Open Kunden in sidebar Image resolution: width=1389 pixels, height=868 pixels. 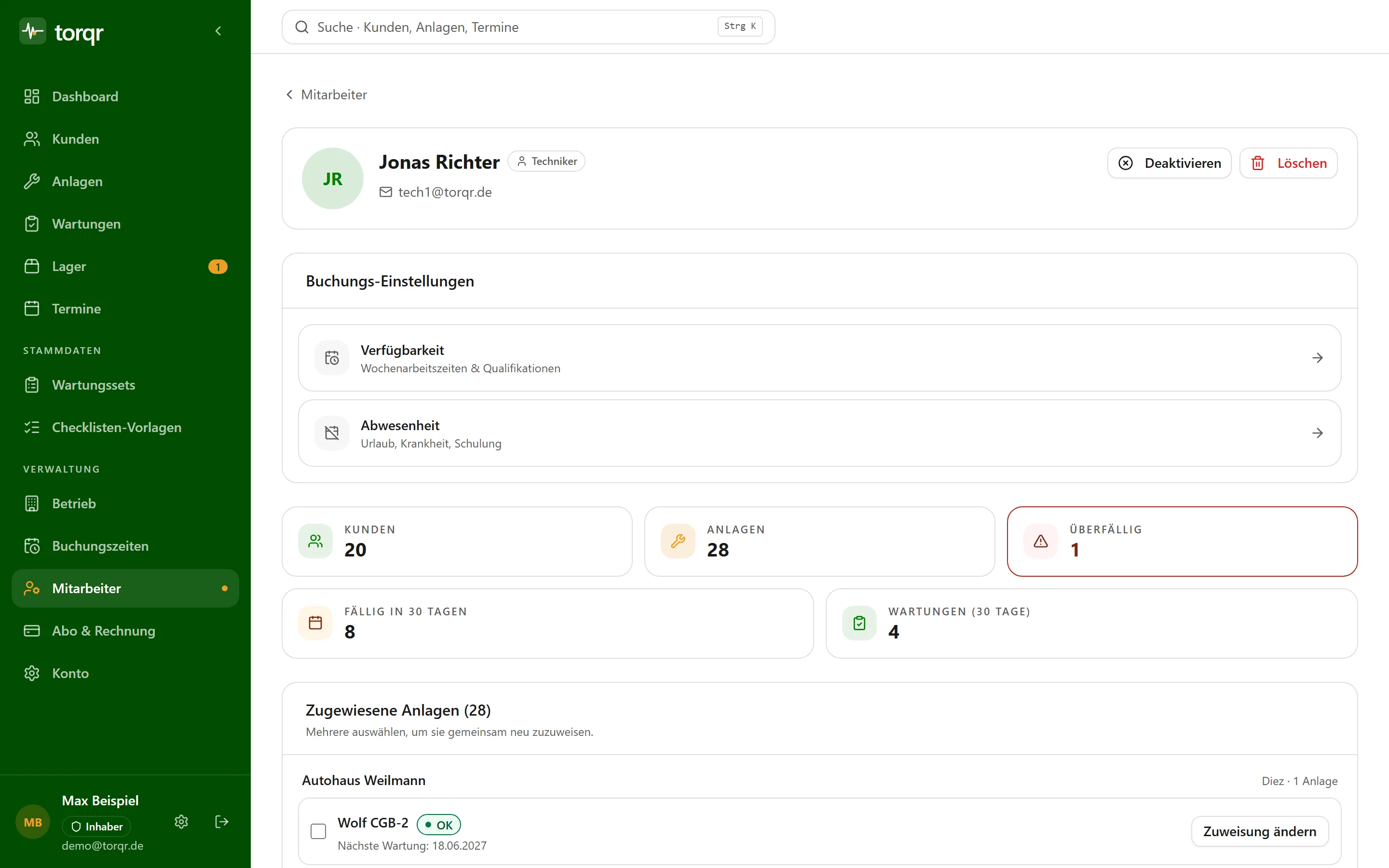(125, 139)
